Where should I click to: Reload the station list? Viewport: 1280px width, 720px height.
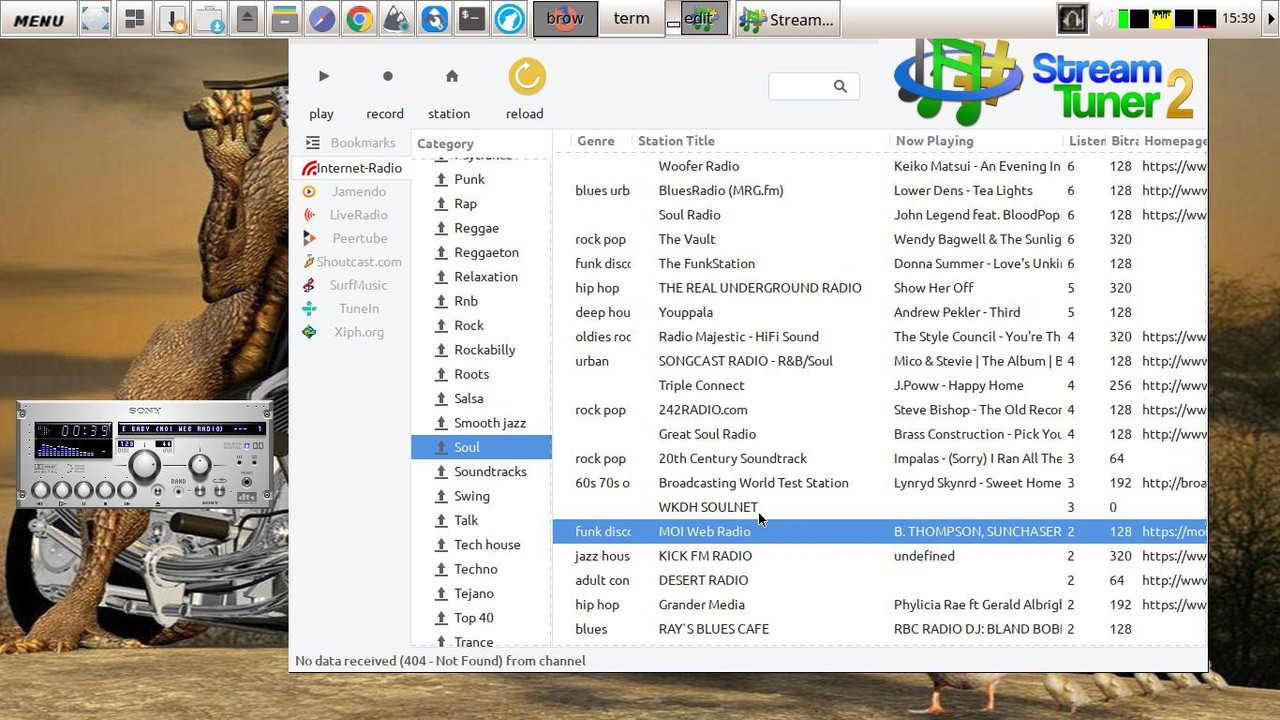[x=526, y=91]
